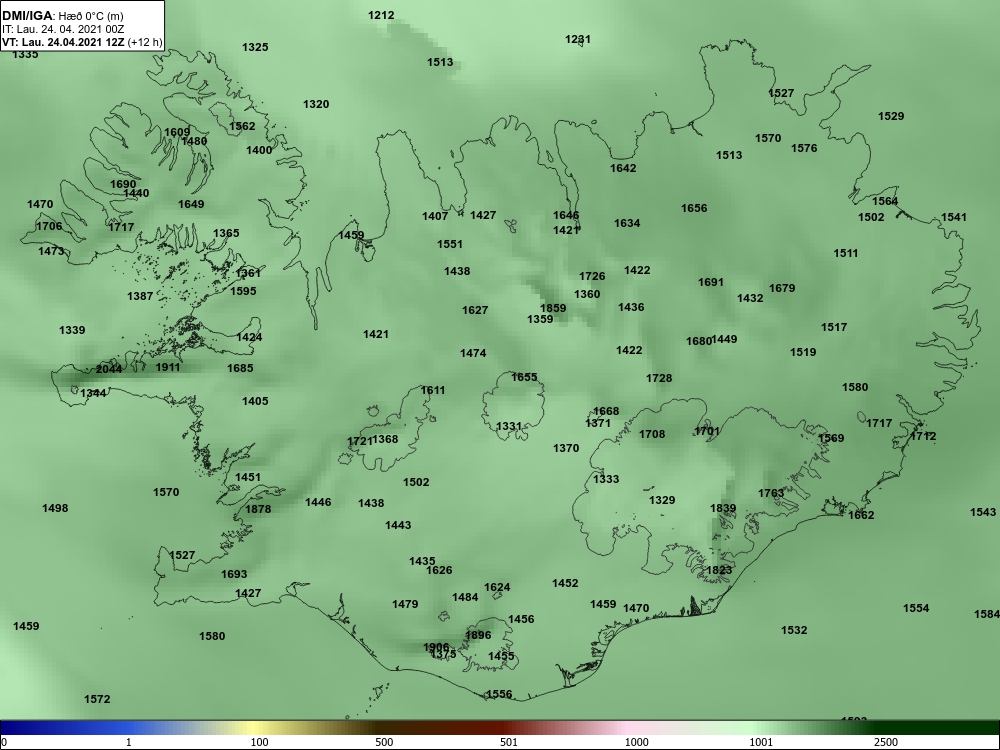Select the 1609 height label
Screen dimensions: 1000x750
pyautogui.click(x=177, y=133)
